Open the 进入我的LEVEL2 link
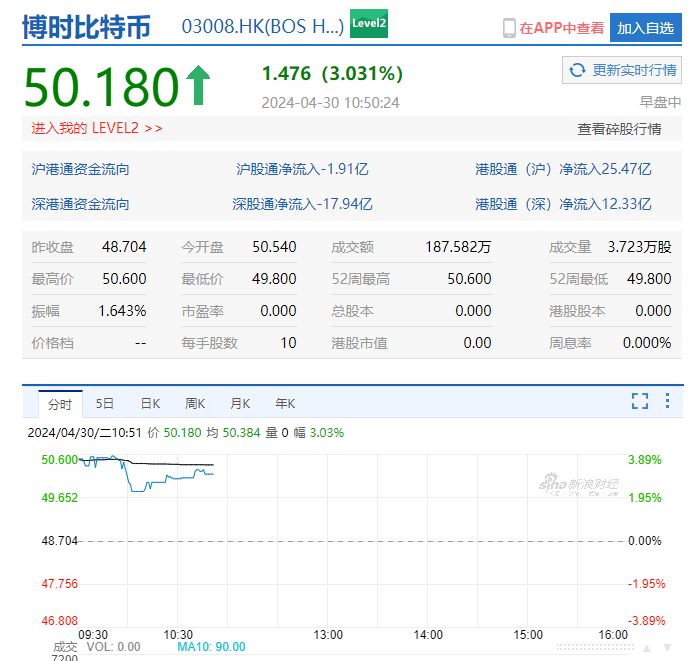Image resolution: width=696 pixels, height=661 pixels. 97,128
